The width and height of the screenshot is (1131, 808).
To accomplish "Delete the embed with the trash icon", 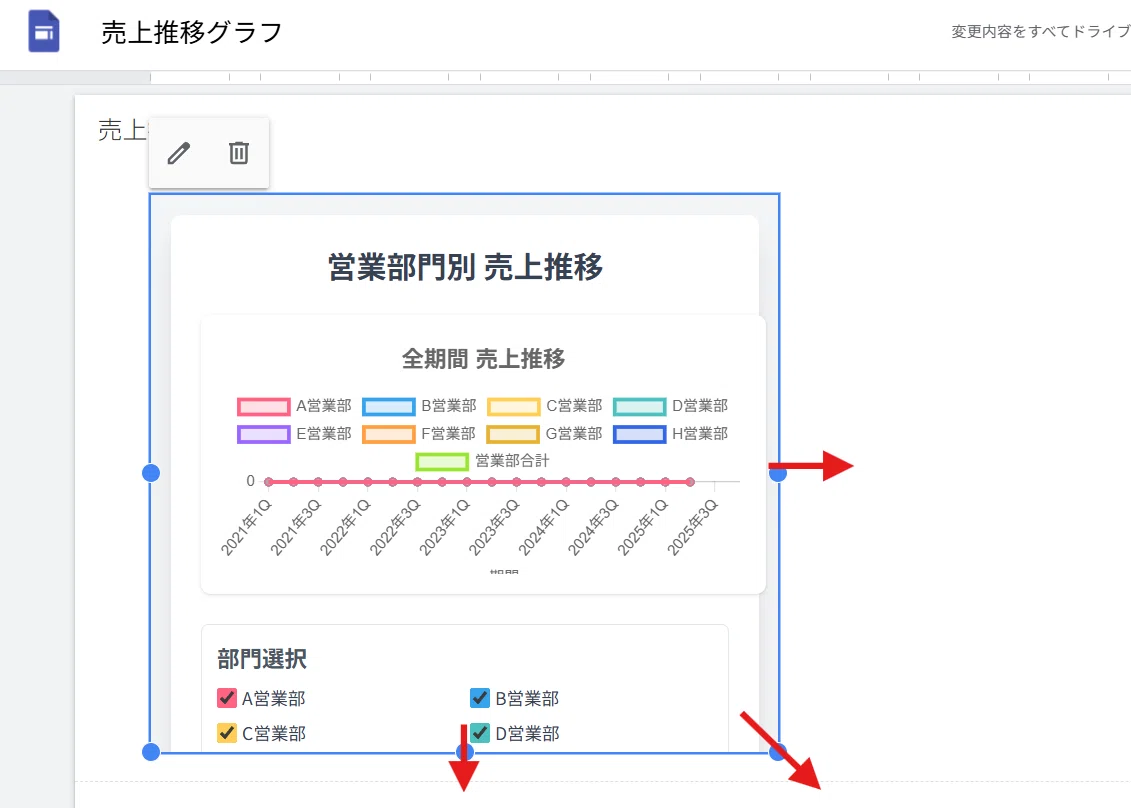I will (x=239, y=153).
